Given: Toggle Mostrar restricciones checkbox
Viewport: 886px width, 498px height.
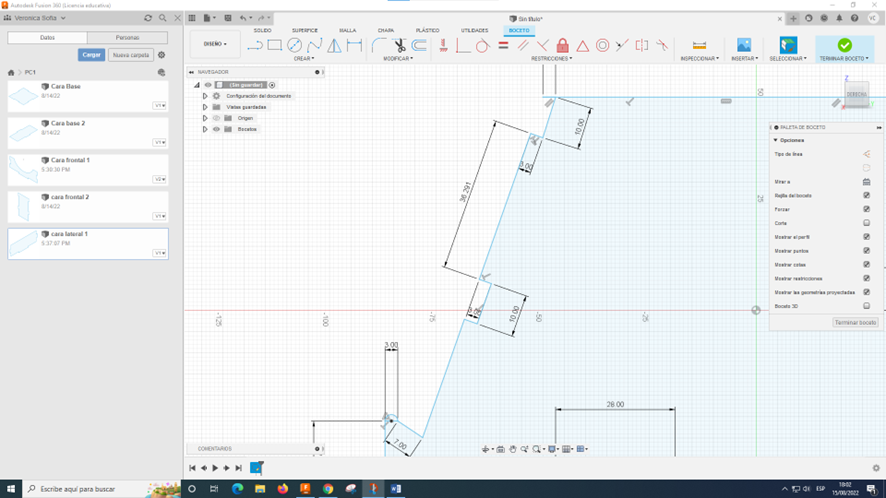Looking at the screenshot, I should 866,279.
